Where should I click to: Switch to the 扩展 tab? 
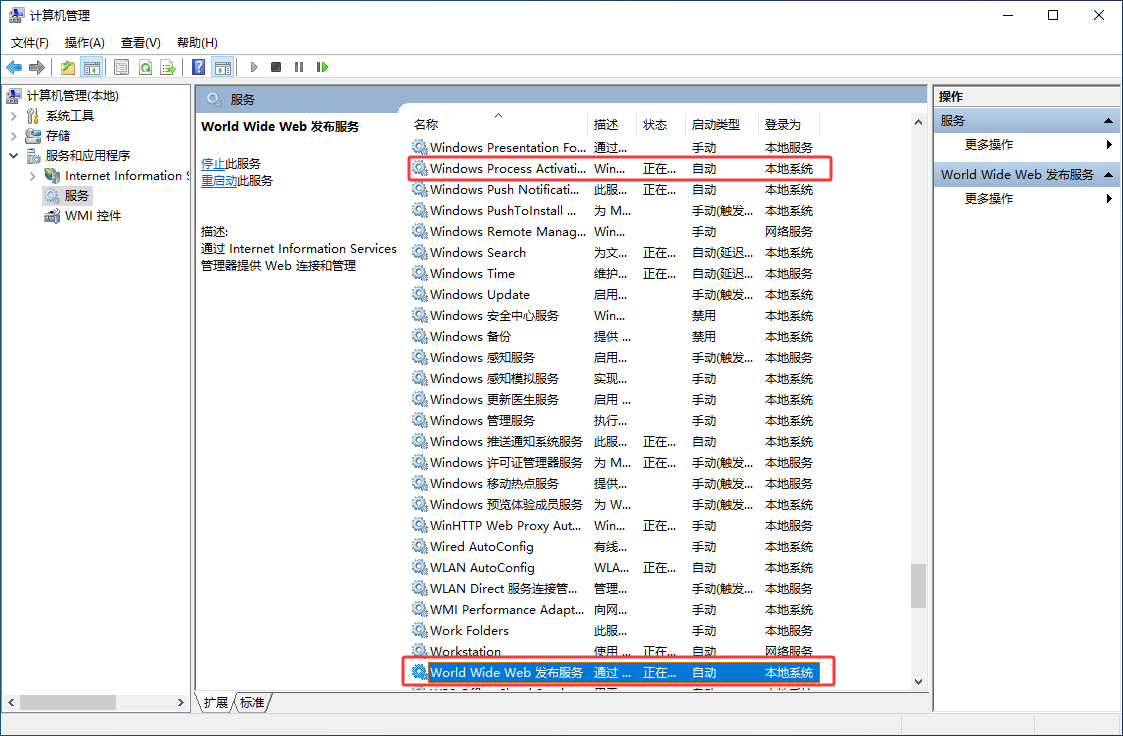point(216,702)
